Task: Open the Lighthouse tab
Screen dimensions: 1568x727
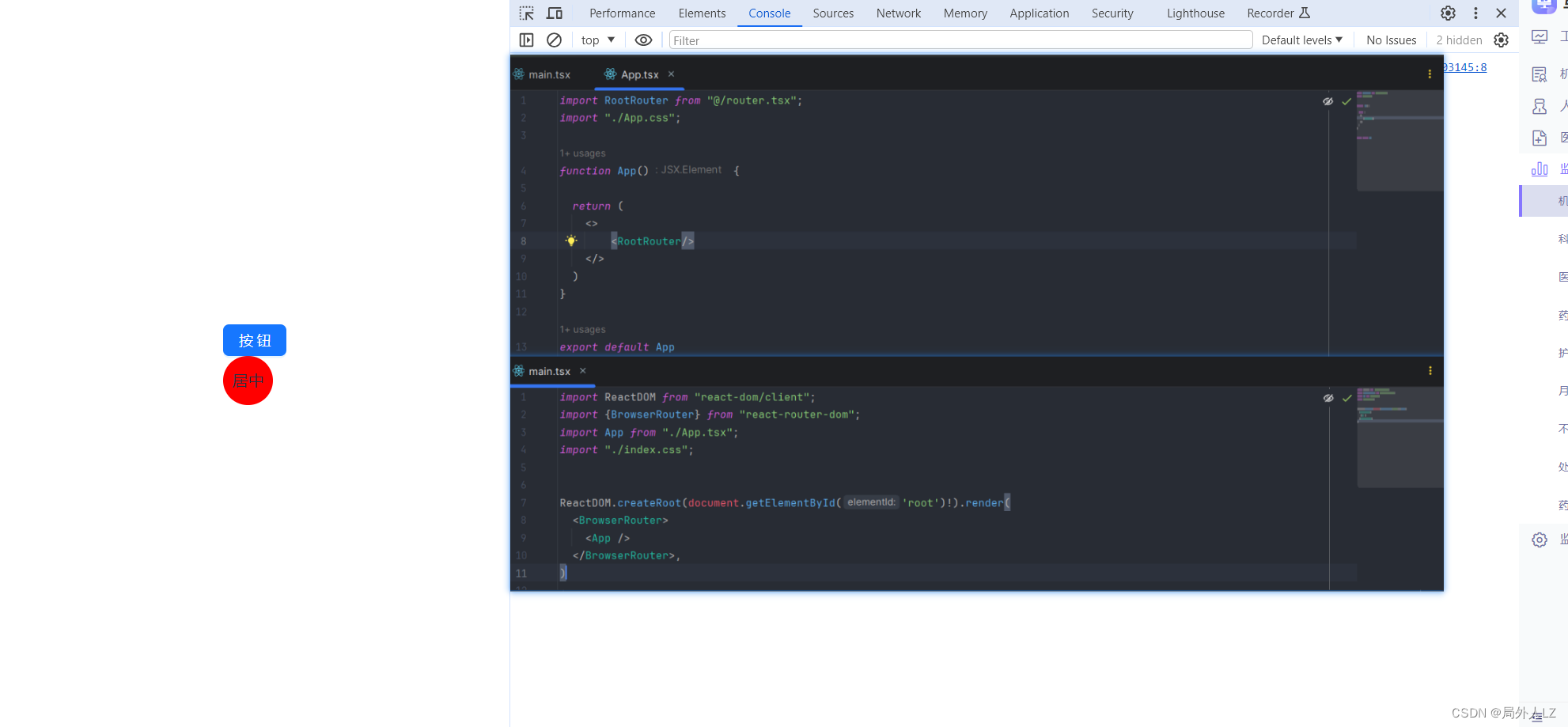Action: coord(1195,13)
